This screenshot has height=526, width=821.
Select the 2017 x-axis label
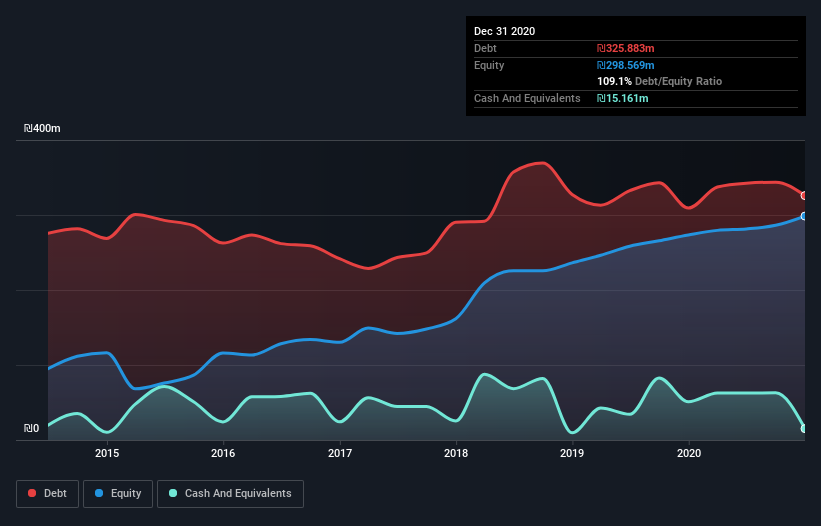coord(340,453)
